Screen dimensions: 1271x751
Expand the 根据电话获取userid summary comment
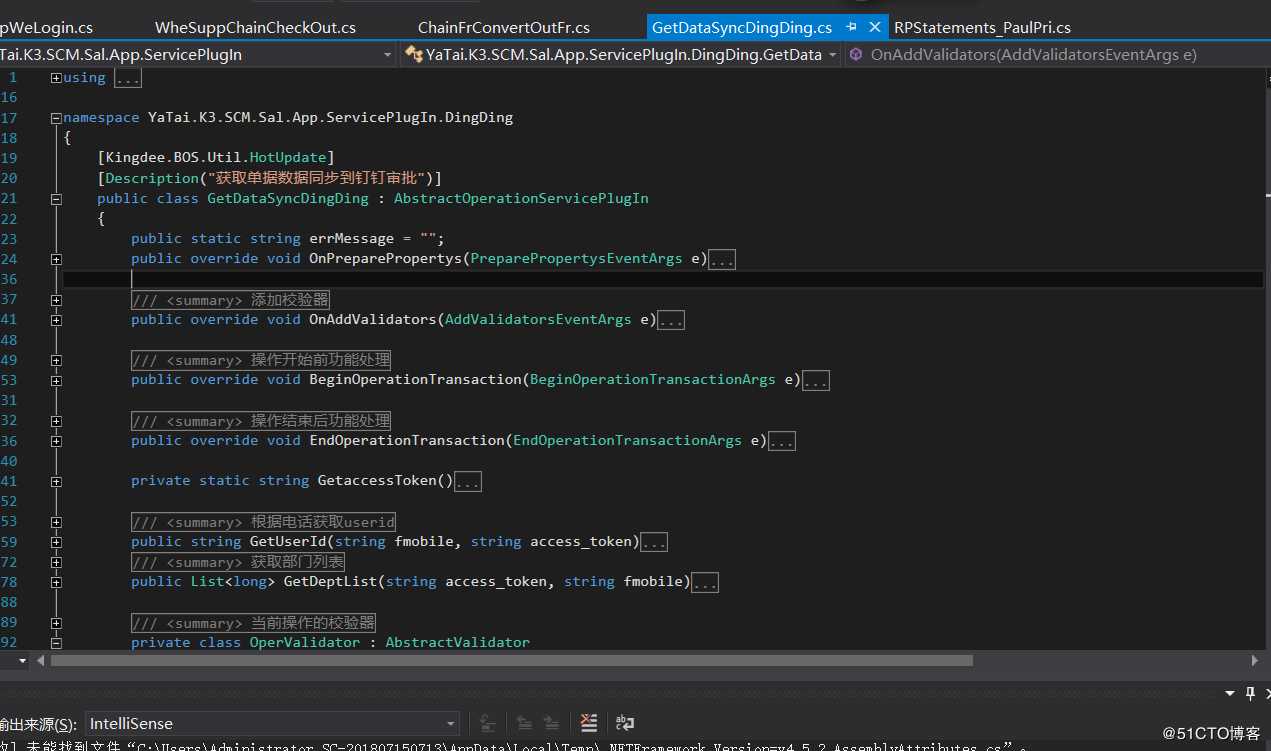[56, 522]
